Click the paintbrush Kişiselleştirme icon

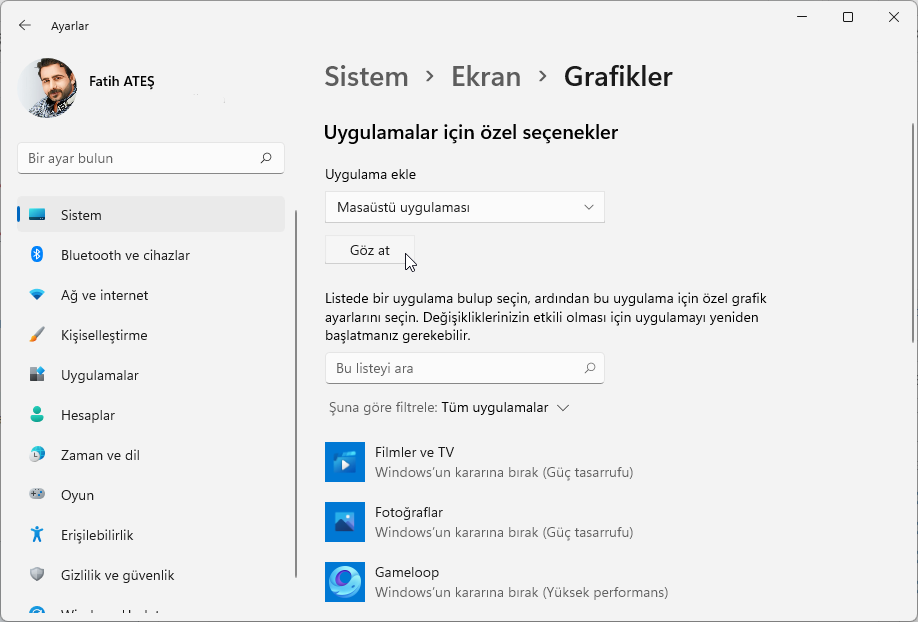pos(37,335)
